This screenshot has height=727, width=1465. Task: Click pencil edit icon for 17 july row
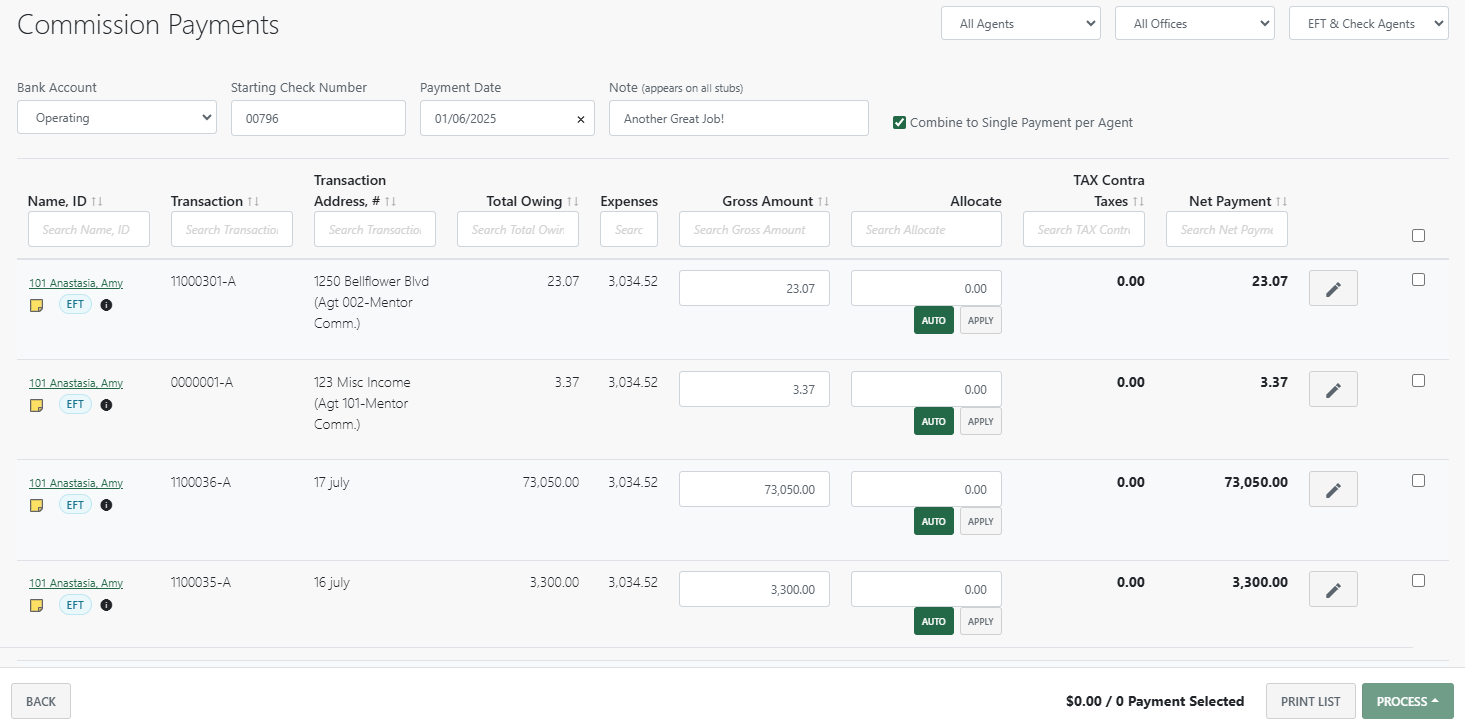(x=1333, y=490)
